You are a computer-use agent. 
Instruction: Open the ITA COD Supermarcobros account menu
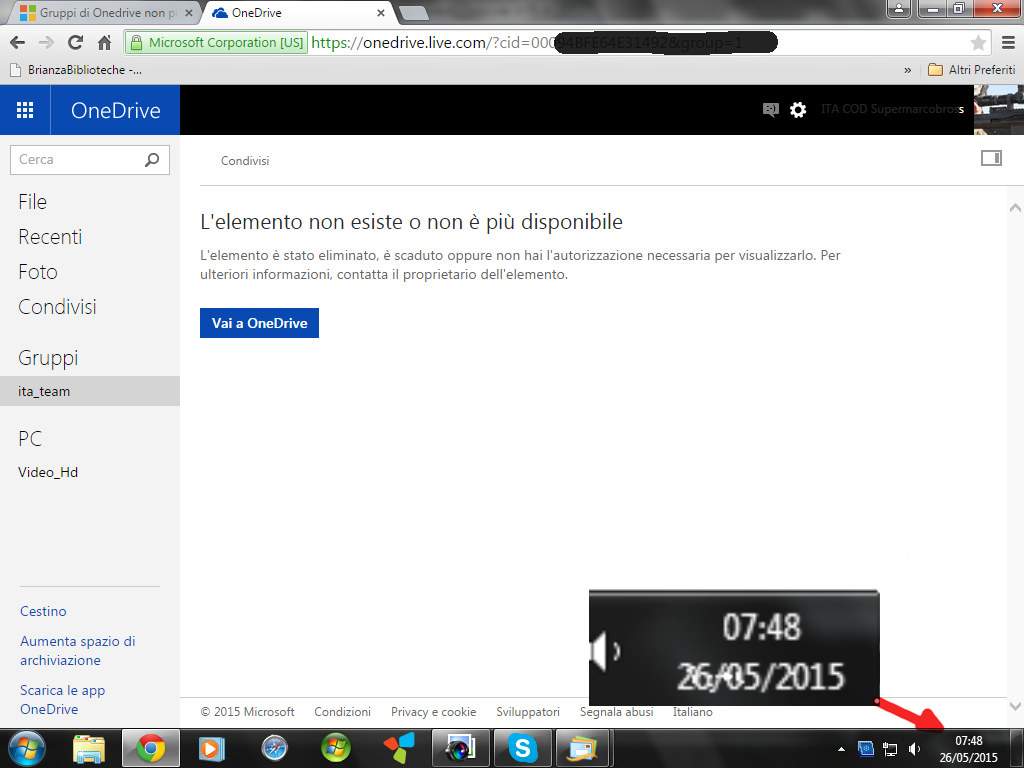click(x=892, y=109)
